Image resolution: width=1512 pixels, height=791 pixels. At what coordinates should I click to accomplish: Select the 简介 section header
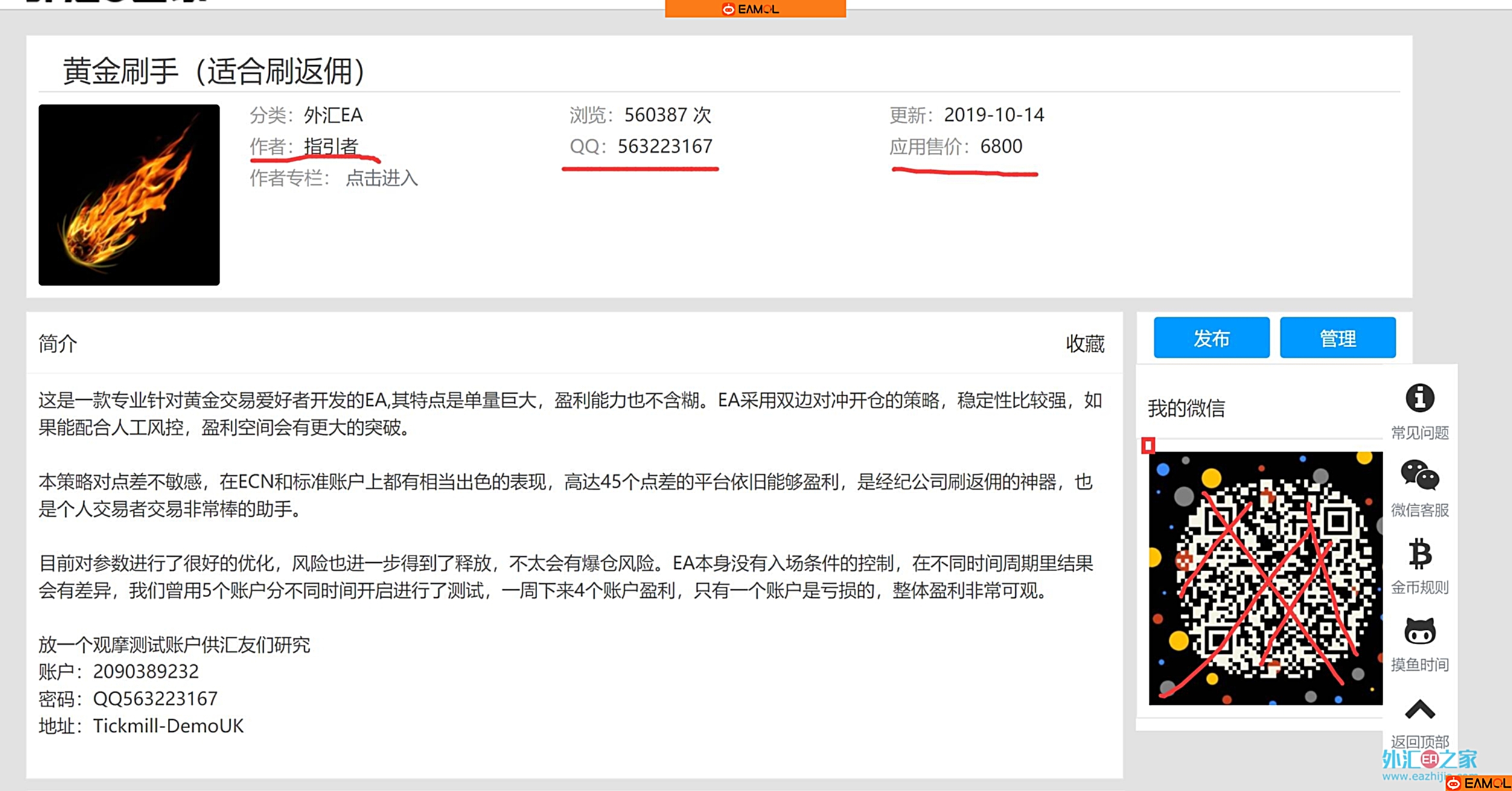point(56,343)
